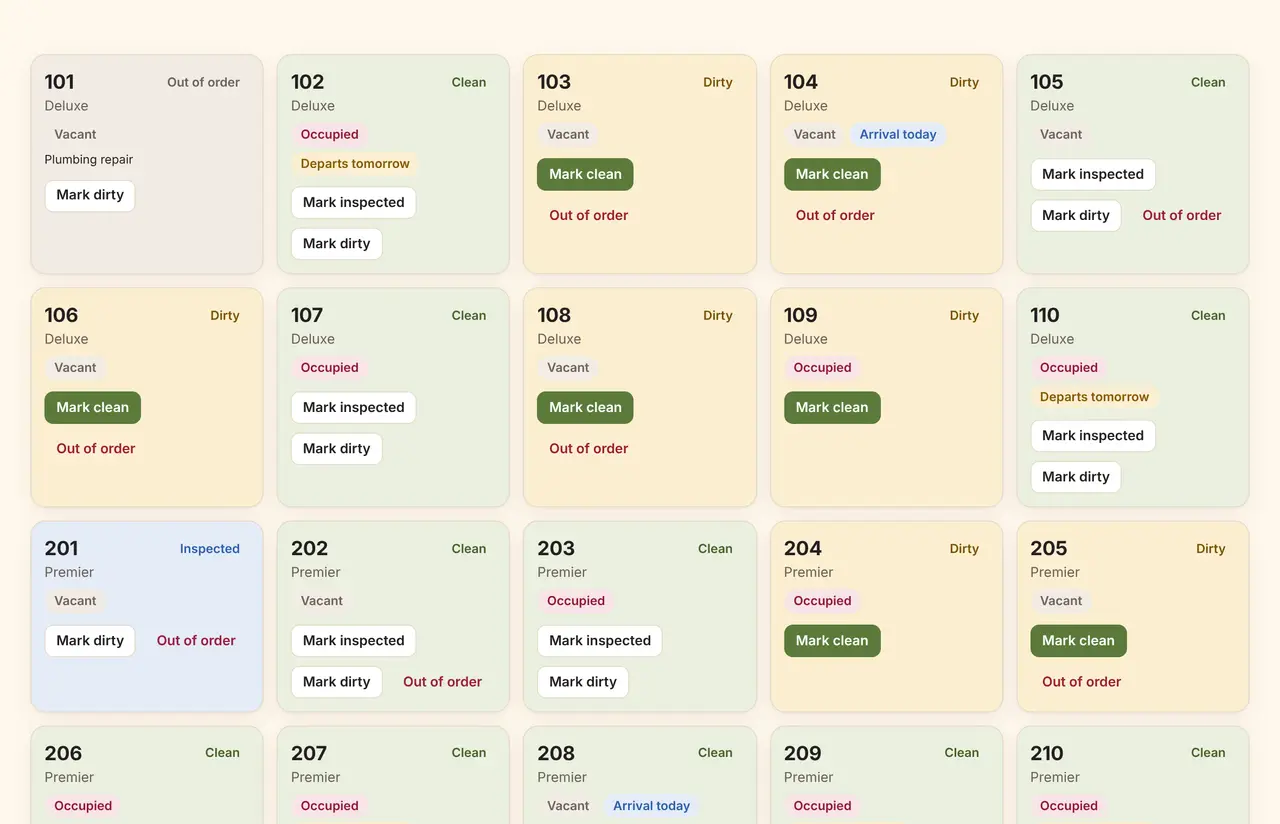
Task: Mark room 106 clean
Action: click(x=93, y=407)
